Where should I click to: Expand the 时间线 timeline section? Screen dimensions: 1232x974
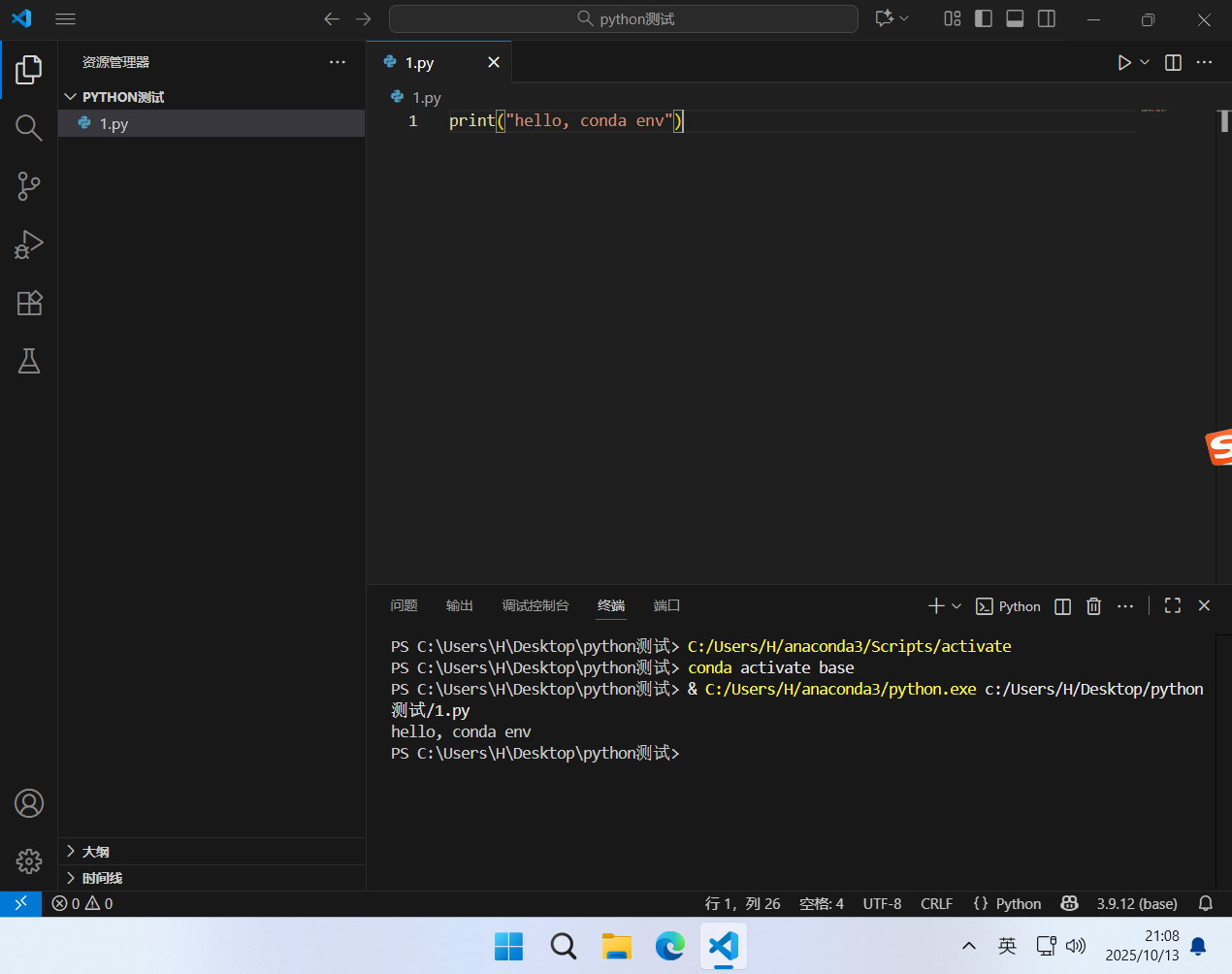click(211, 878)
